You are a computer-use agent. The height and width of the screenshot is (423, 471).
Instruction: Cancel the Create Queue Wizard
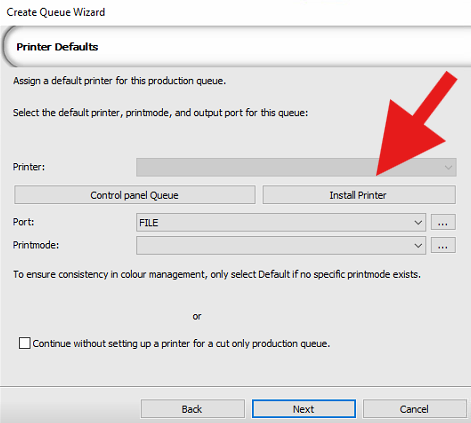click(414, 409)
